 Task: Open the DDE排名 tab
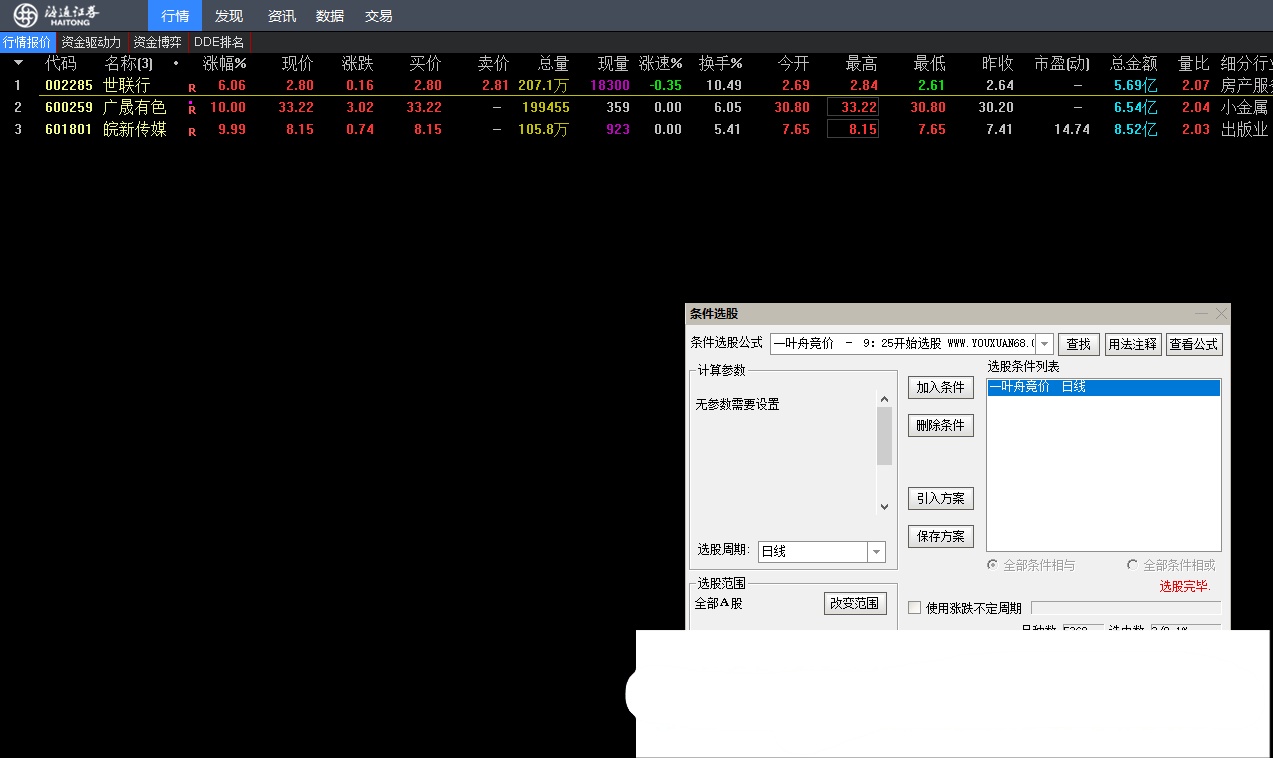point(218,42)
